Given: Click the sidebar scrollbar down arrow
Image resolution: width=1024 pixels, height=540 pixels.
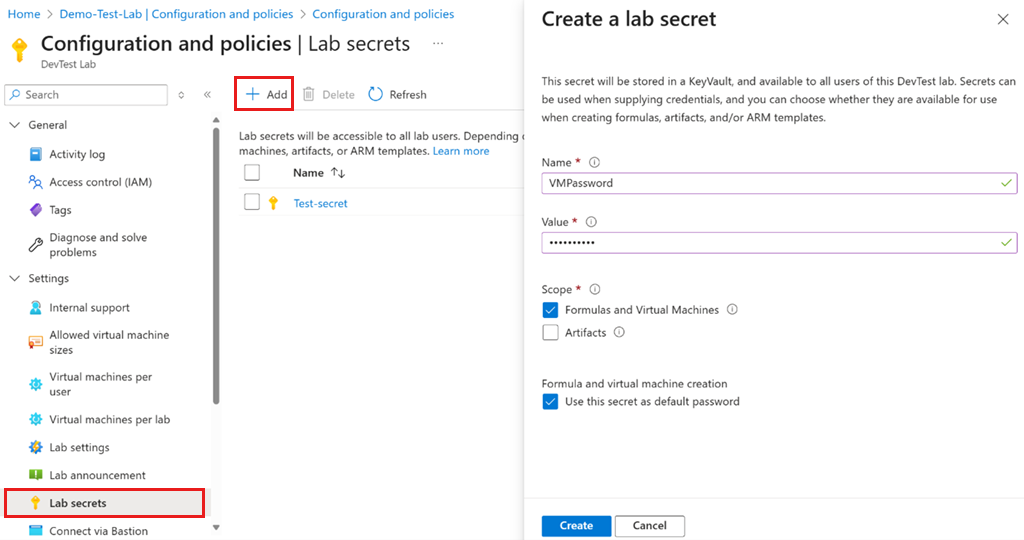Looking at the screenshot, I should click(x=216, y=528).
